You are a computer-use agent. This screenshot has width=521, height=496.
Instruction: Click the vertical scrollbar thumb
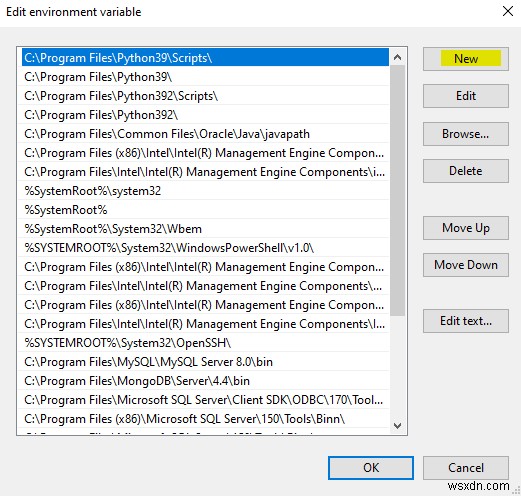pyautogui.click(x=397, y=190)
